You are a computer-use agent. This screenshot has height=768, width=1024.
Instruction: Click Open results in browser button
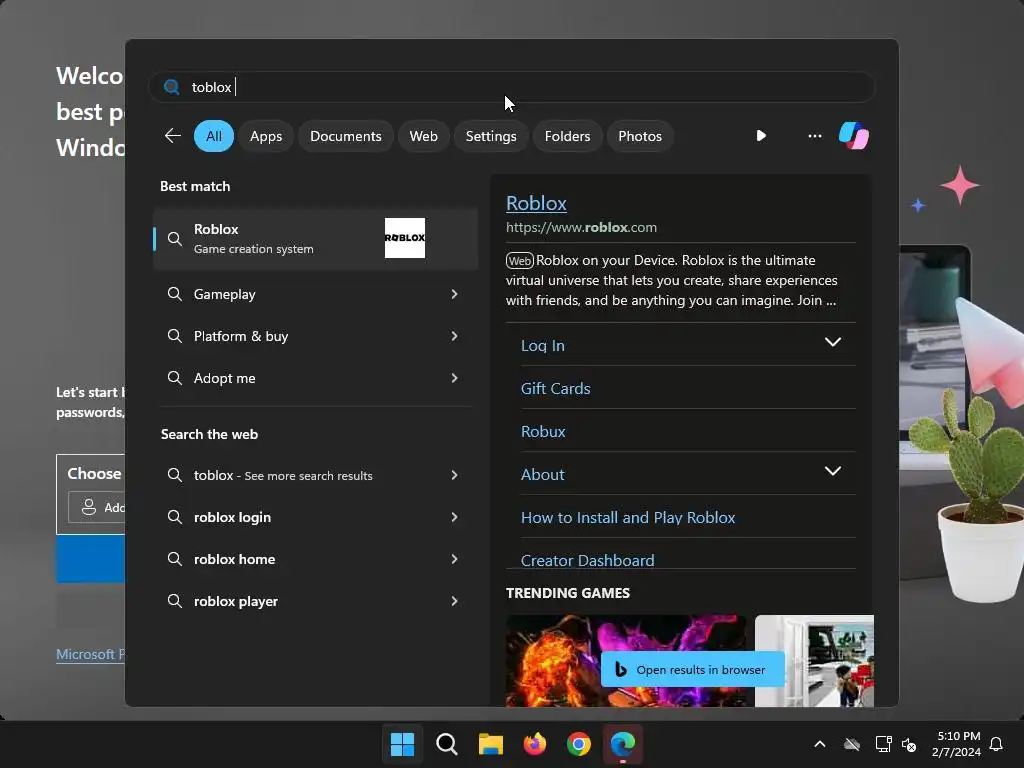[692, 669]
